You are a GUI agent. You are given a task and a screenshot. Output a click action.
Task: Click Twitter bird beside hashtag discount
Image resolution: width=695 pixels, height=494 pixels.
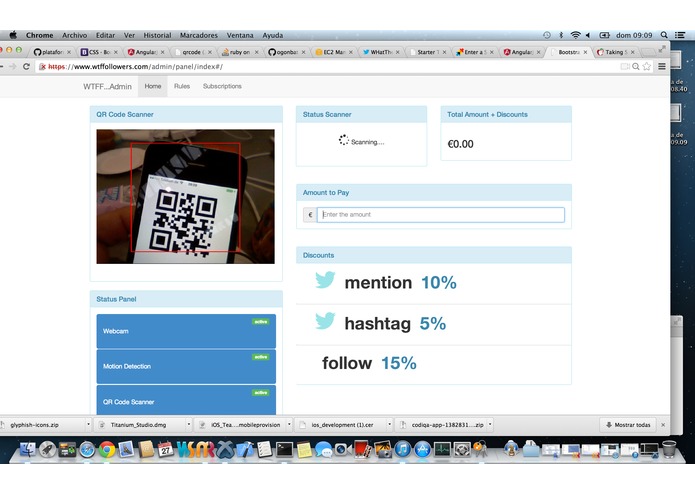325,321
